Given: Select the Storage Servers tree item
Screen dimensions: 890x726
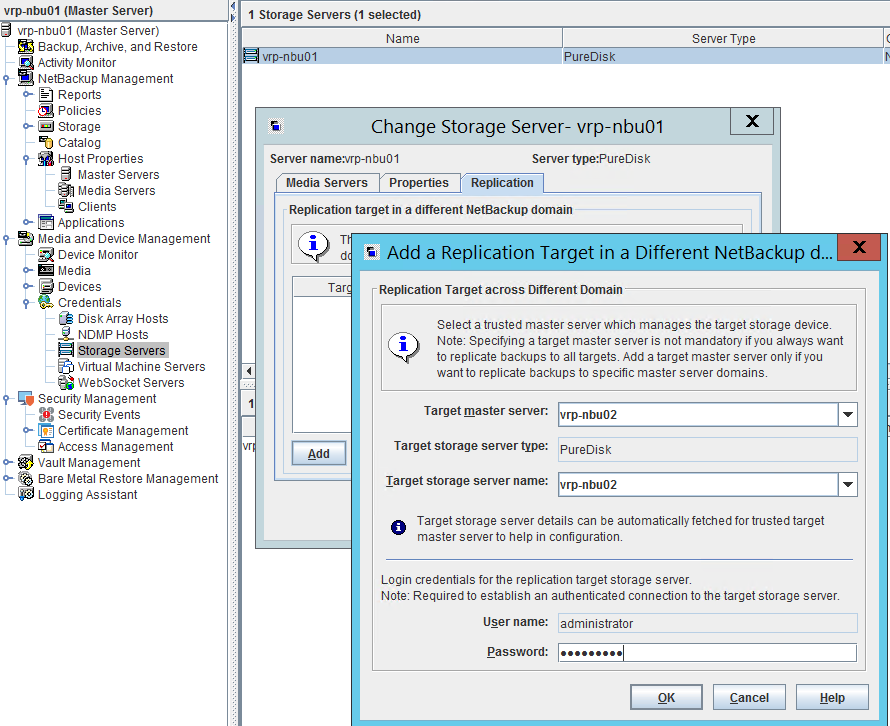Looking at the screenshot, I should point(122,351).
